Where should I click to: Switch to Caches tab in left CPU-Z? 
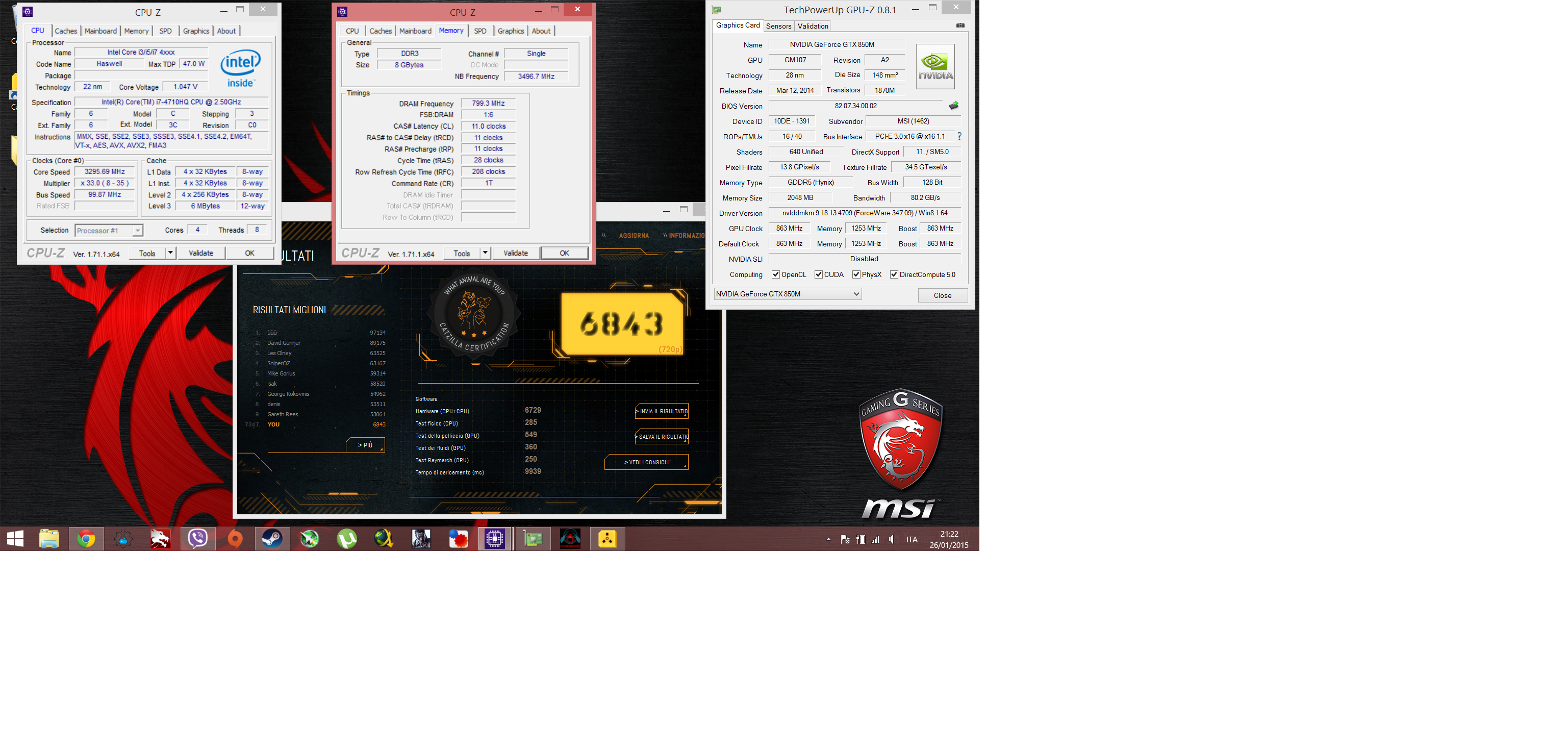click(x=66, y=31)
